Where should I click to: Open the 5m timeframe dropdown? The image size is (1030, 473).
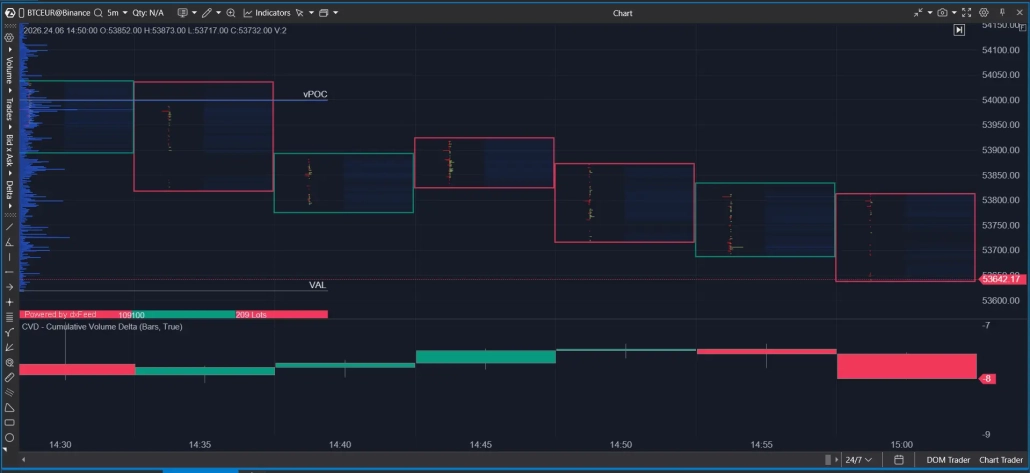(x=118, y=12)
